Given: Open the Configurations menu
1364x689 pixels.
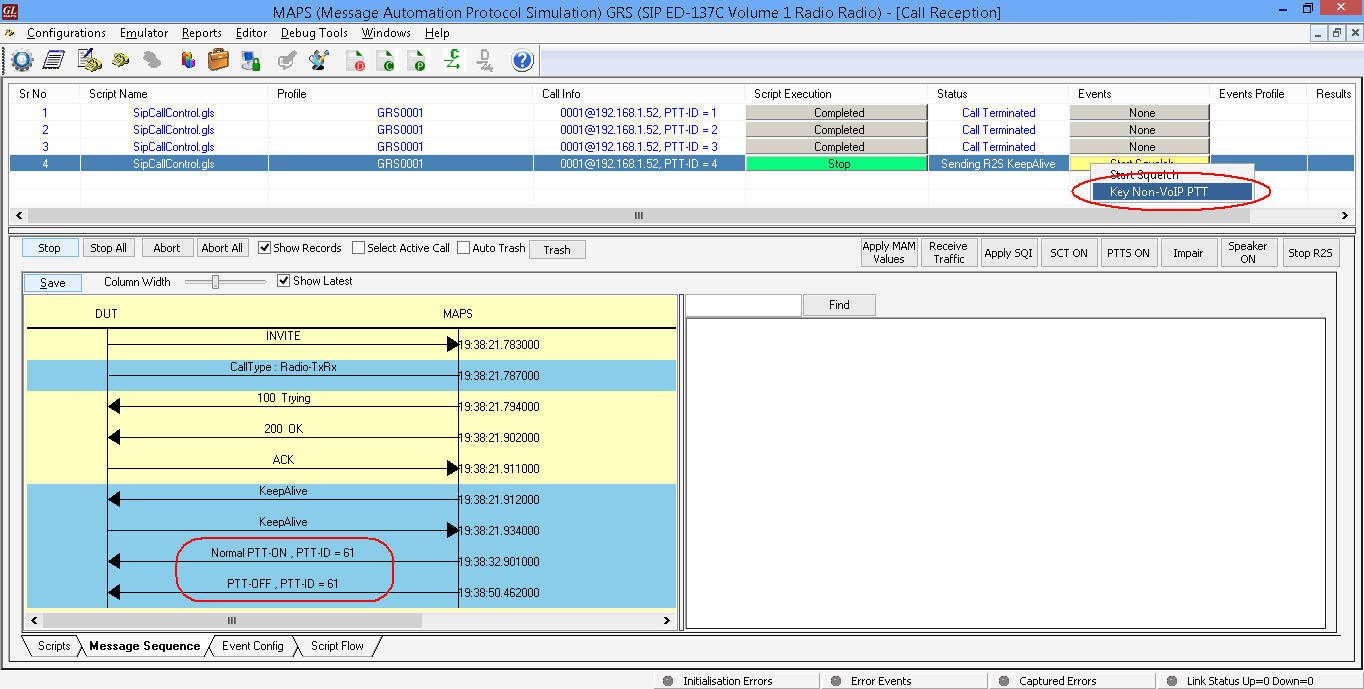Looking at the screenshot, I should click(66, 33).
